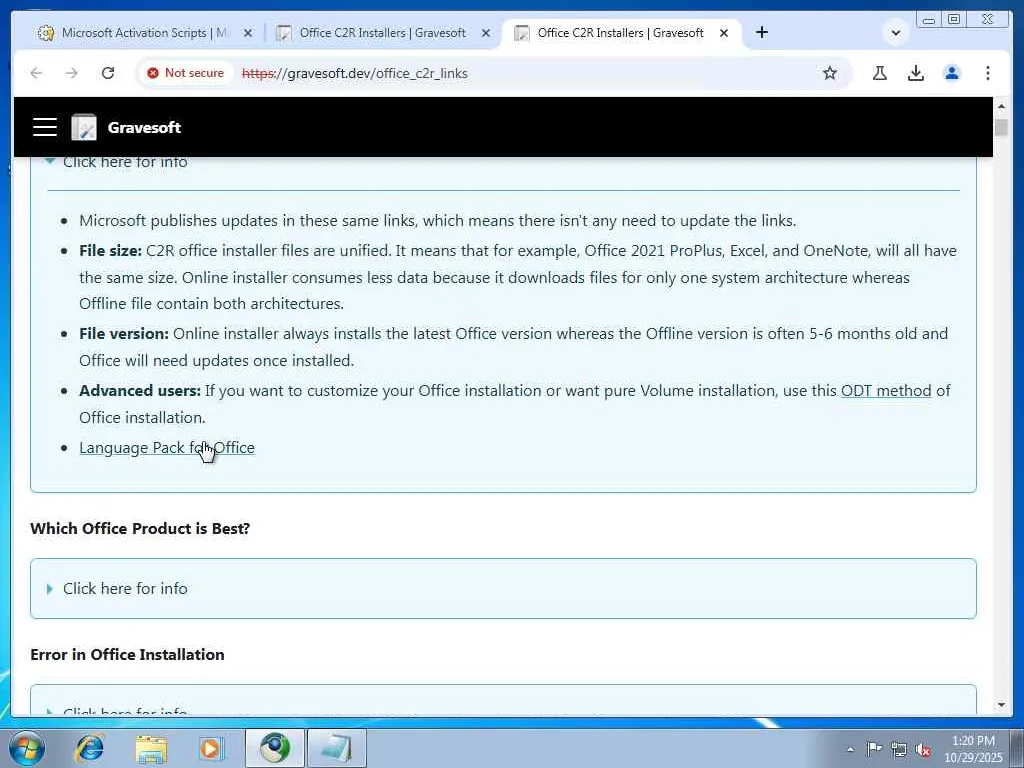1024x768 pixels.
Task: Click the muted volume tray icon
Action: [923, 749]
